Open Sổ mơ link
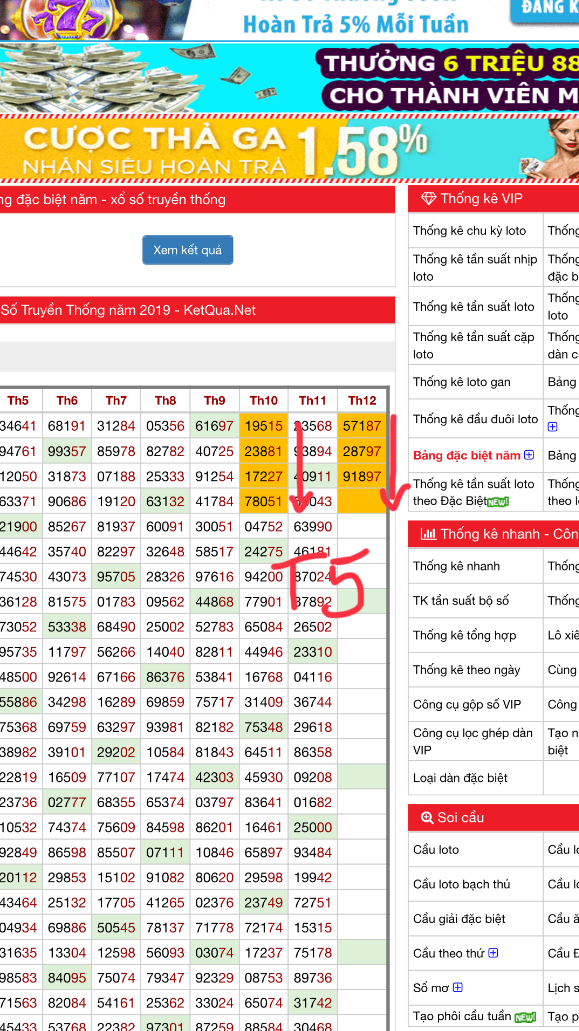Image resolution: width=579 pixels, height=1031 pixels. pos(432,988)
